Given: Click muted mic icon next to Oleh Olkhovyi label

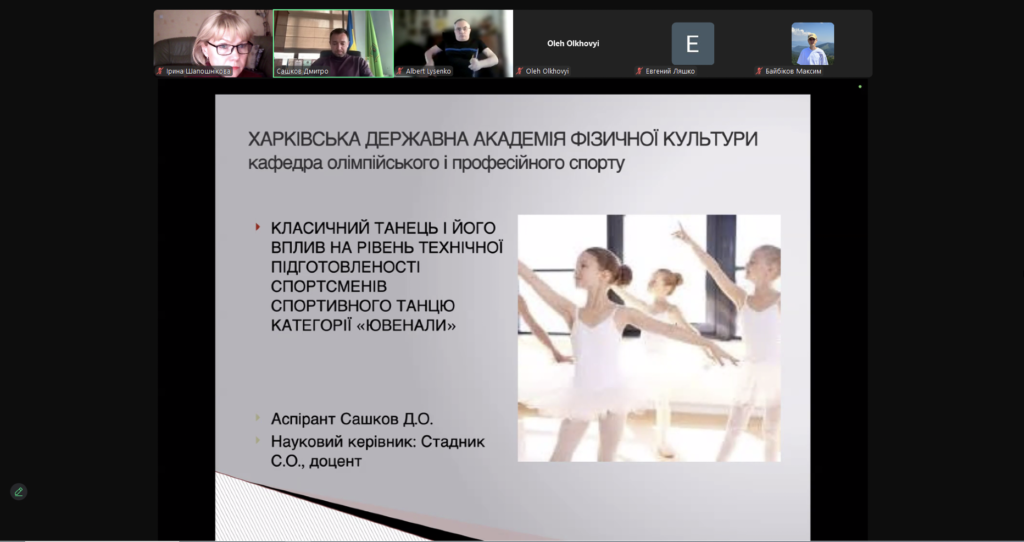Looking at the screenshot, I should (520, 71).
